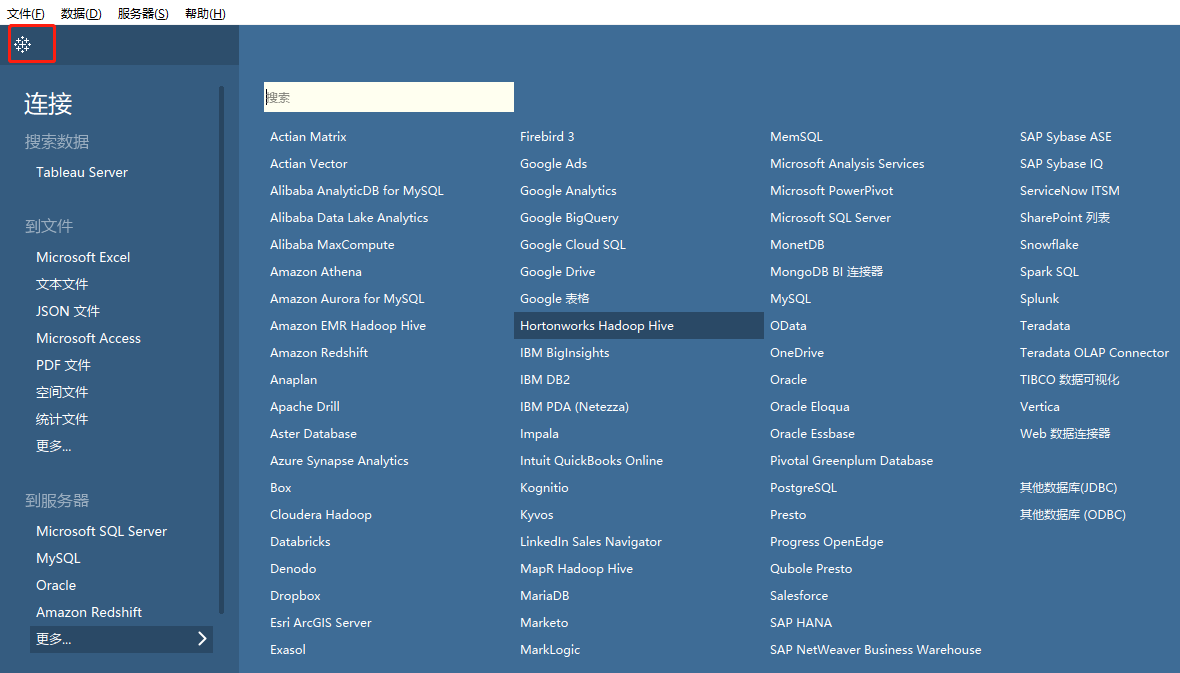1180x673 pixels.
Task: Click 更多... under the 到文件 section
Action: click(x=53, y=446)
